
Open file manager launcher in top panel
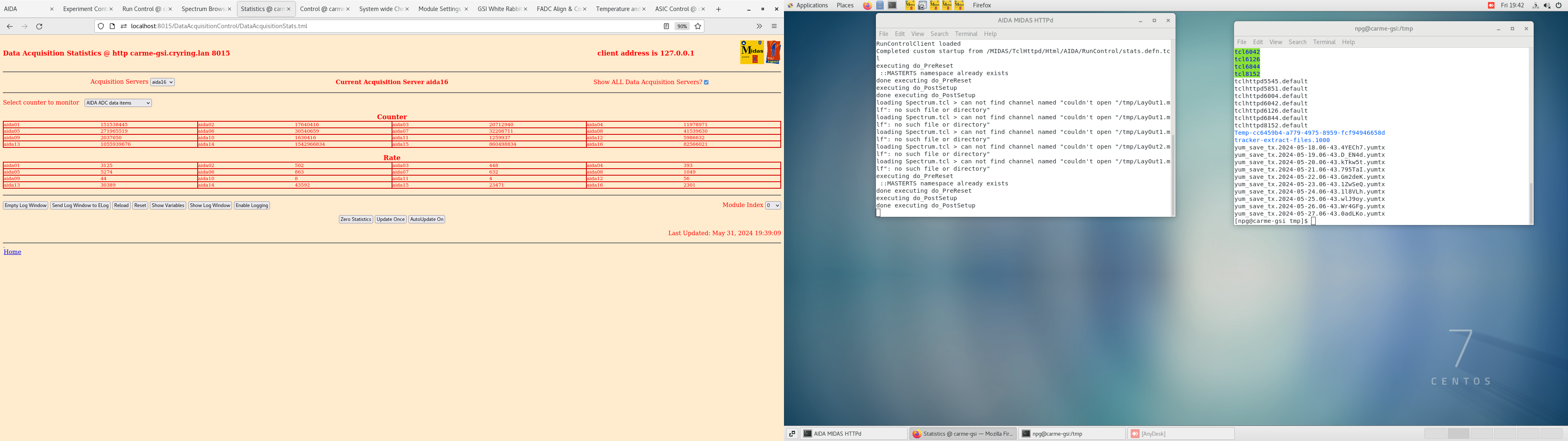tap(880, 5)
